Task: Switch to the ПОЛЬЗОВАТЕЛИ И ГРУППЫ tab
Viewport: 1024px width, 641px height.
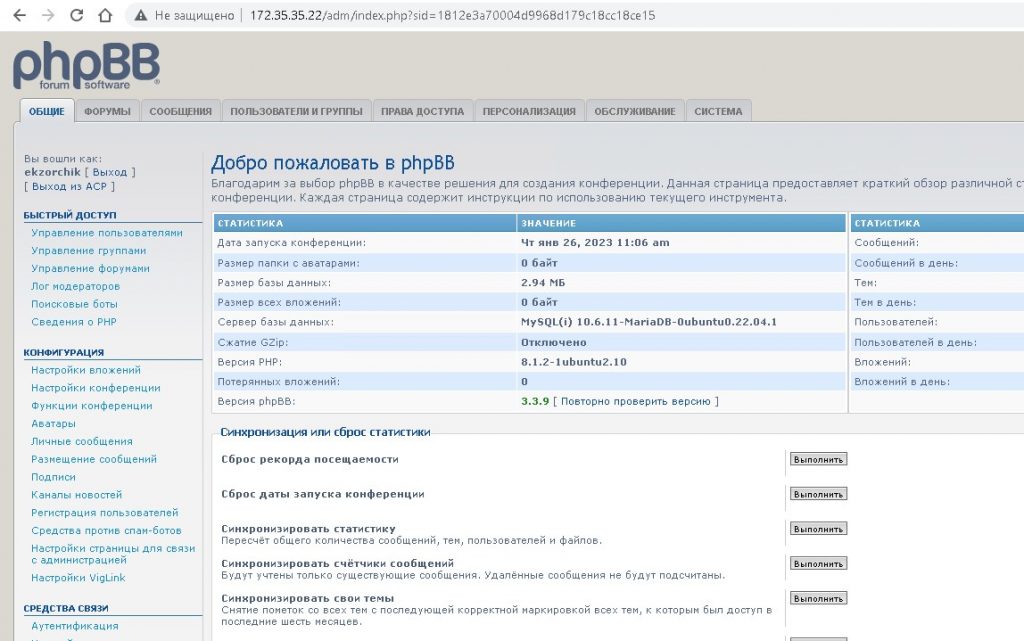Action: 296,112
